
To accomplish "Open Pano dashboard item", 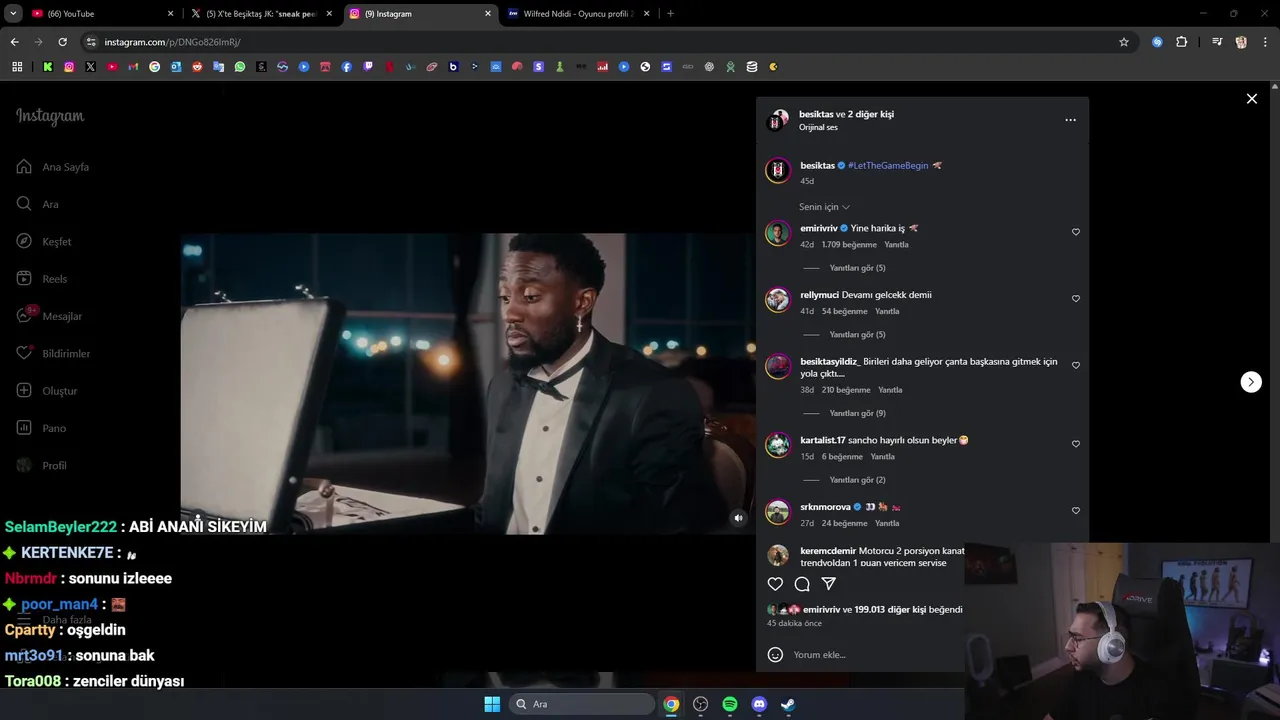I will tap(41, 428).
